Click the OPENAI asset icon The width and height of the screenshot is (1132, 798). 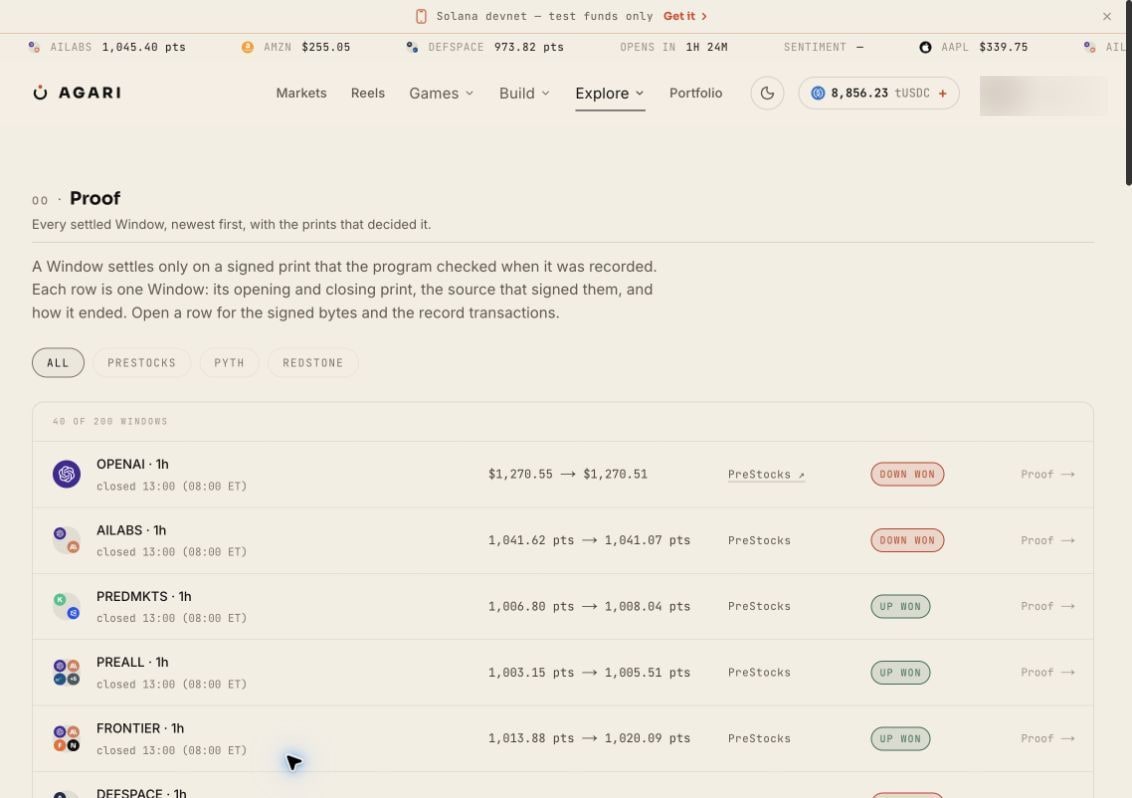66,474
